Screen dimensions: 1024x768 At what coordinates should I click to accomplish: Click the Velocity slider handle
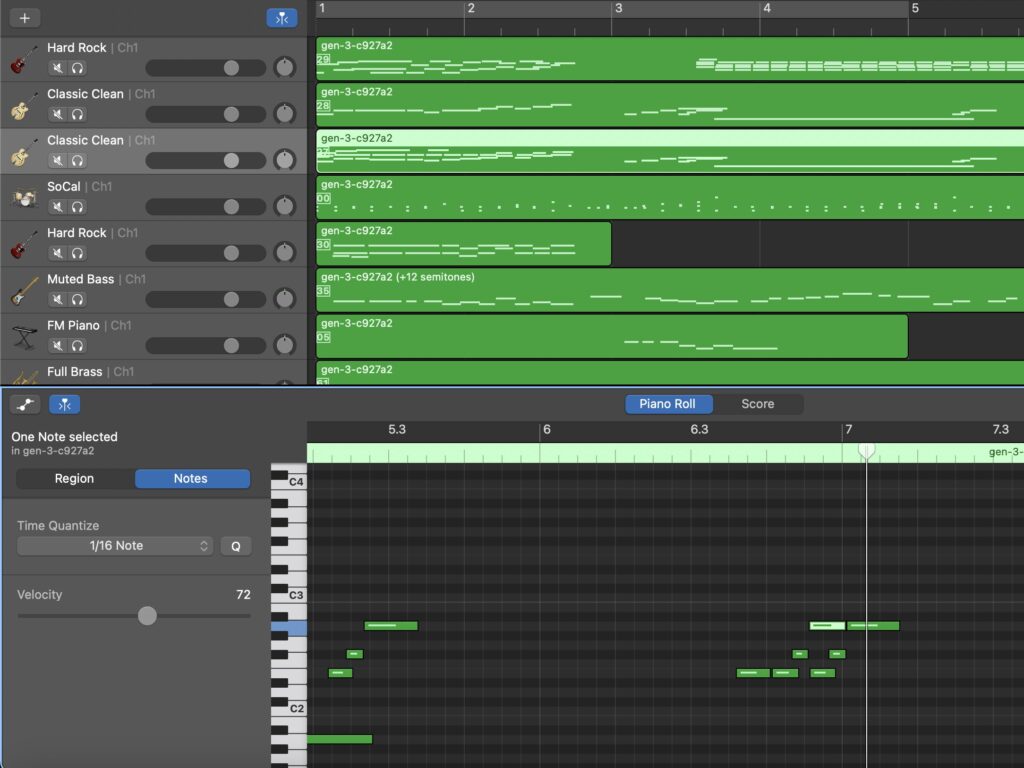[147, 616]
